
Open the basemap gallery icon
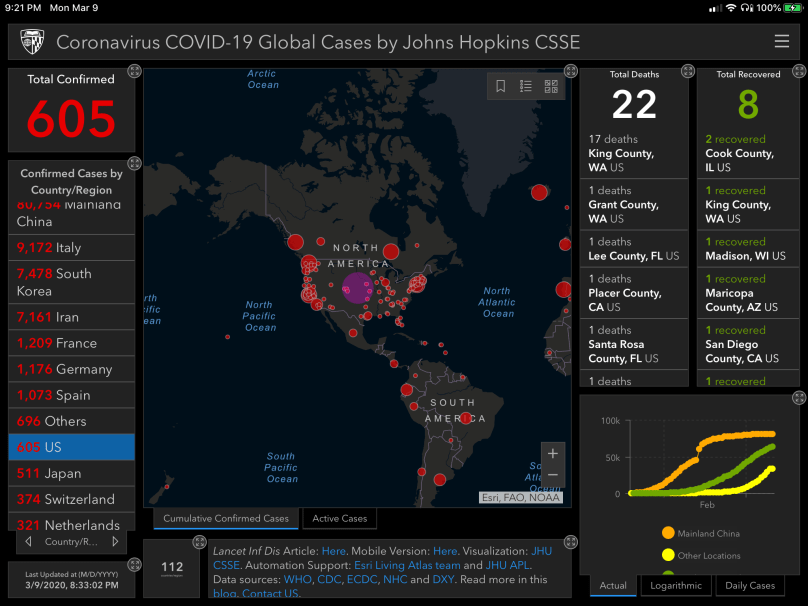coord(550,86)
